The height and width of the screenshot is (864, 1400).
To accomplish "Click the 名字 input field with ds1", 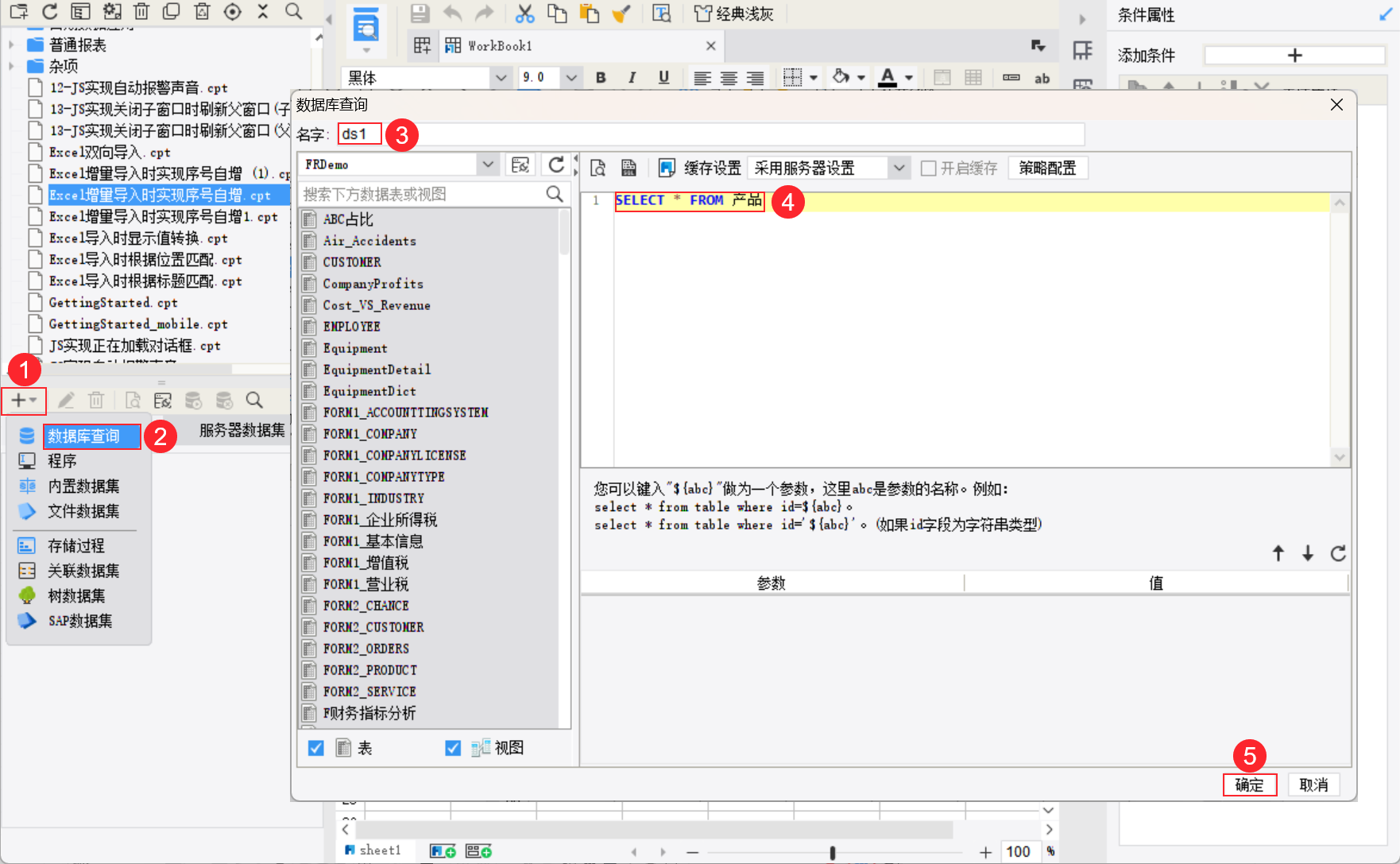I will click(710, 134).
